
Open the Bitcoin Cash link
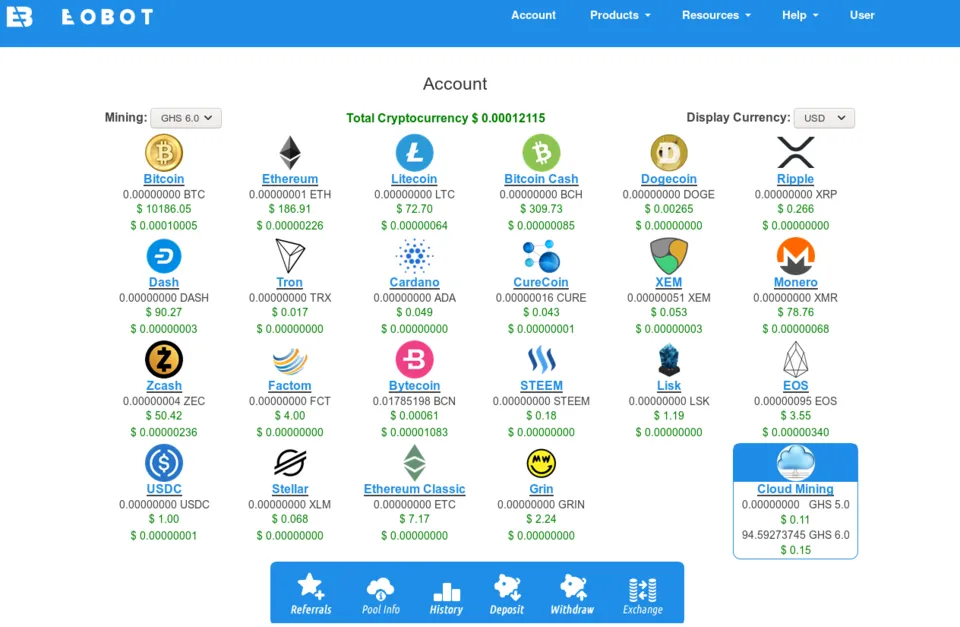pos(541,179)
